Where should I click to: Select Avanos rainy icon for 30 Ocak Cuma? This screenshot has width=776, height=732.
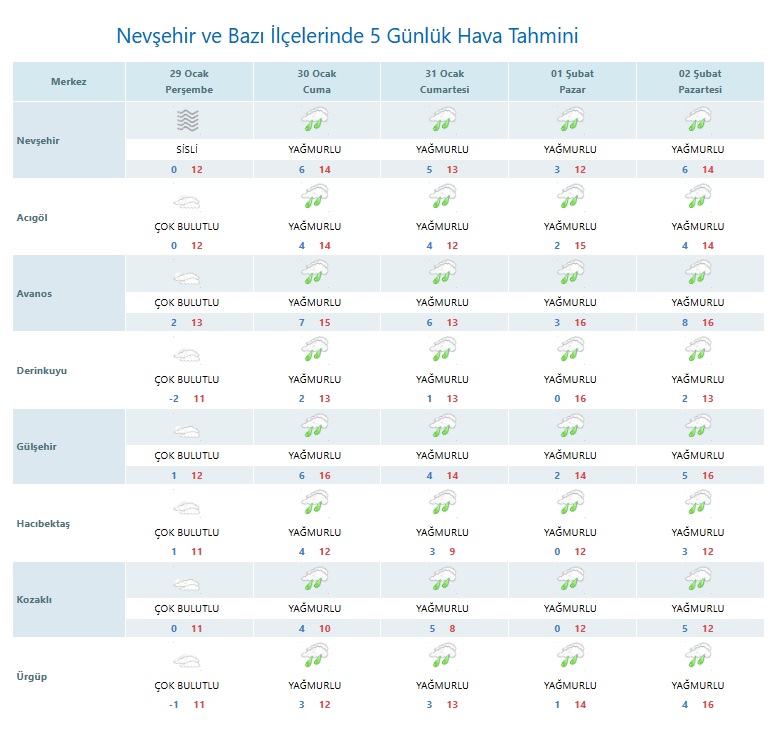click(x=315, y=274)
